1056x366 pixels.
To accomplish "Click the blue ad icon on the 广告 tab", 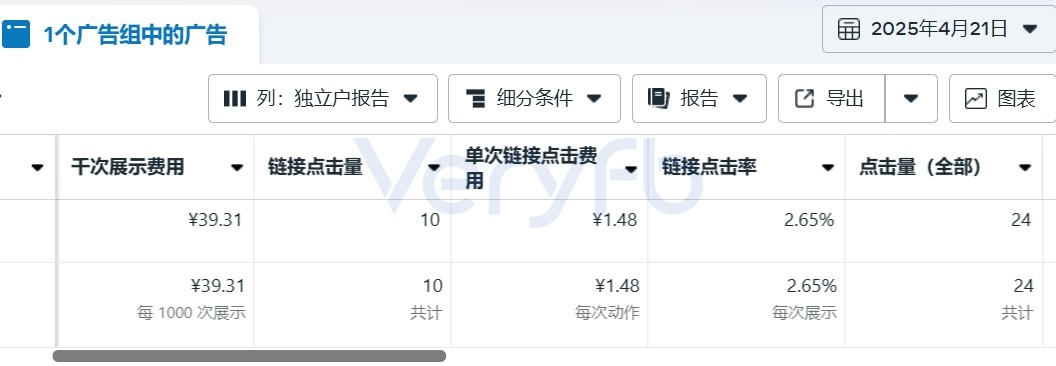I will click(x=15, y=34).
